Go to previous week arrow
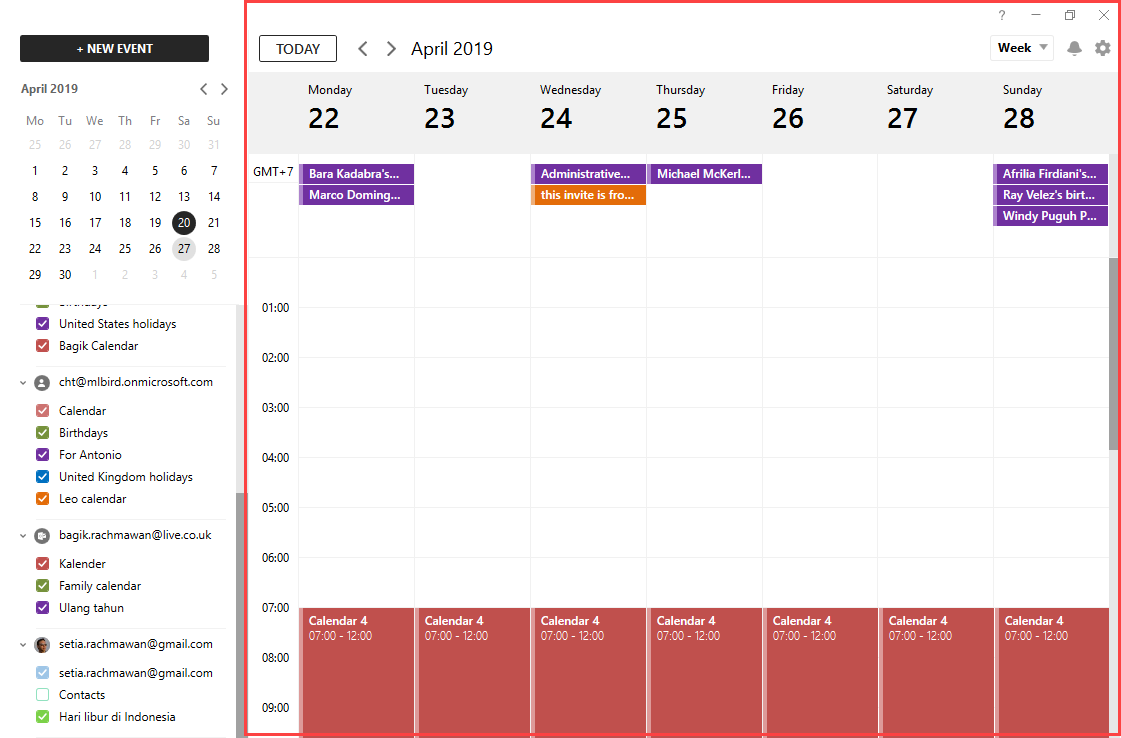The image size is (1121, 738). click(363, 49)
